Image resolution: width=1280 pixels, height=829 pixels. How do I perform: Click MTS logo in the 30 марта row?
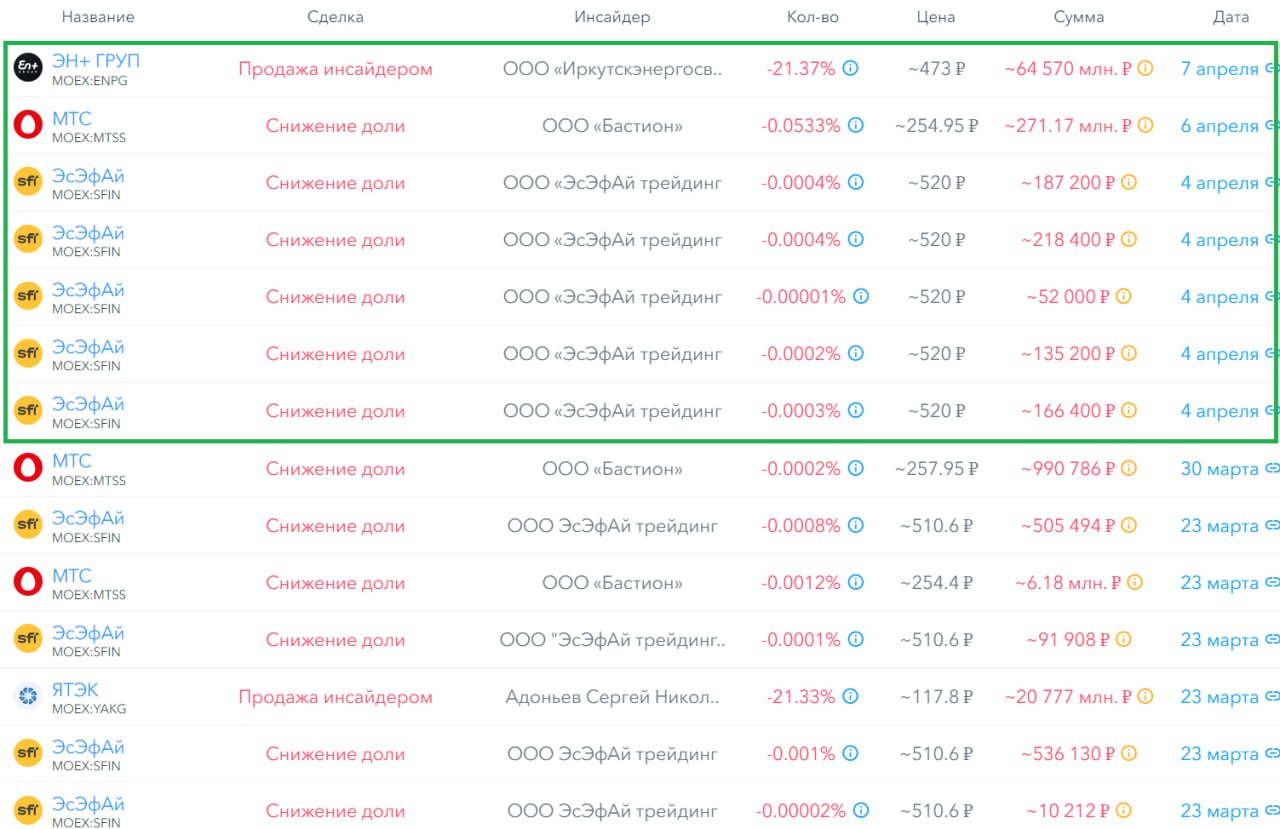pos(27,468)
